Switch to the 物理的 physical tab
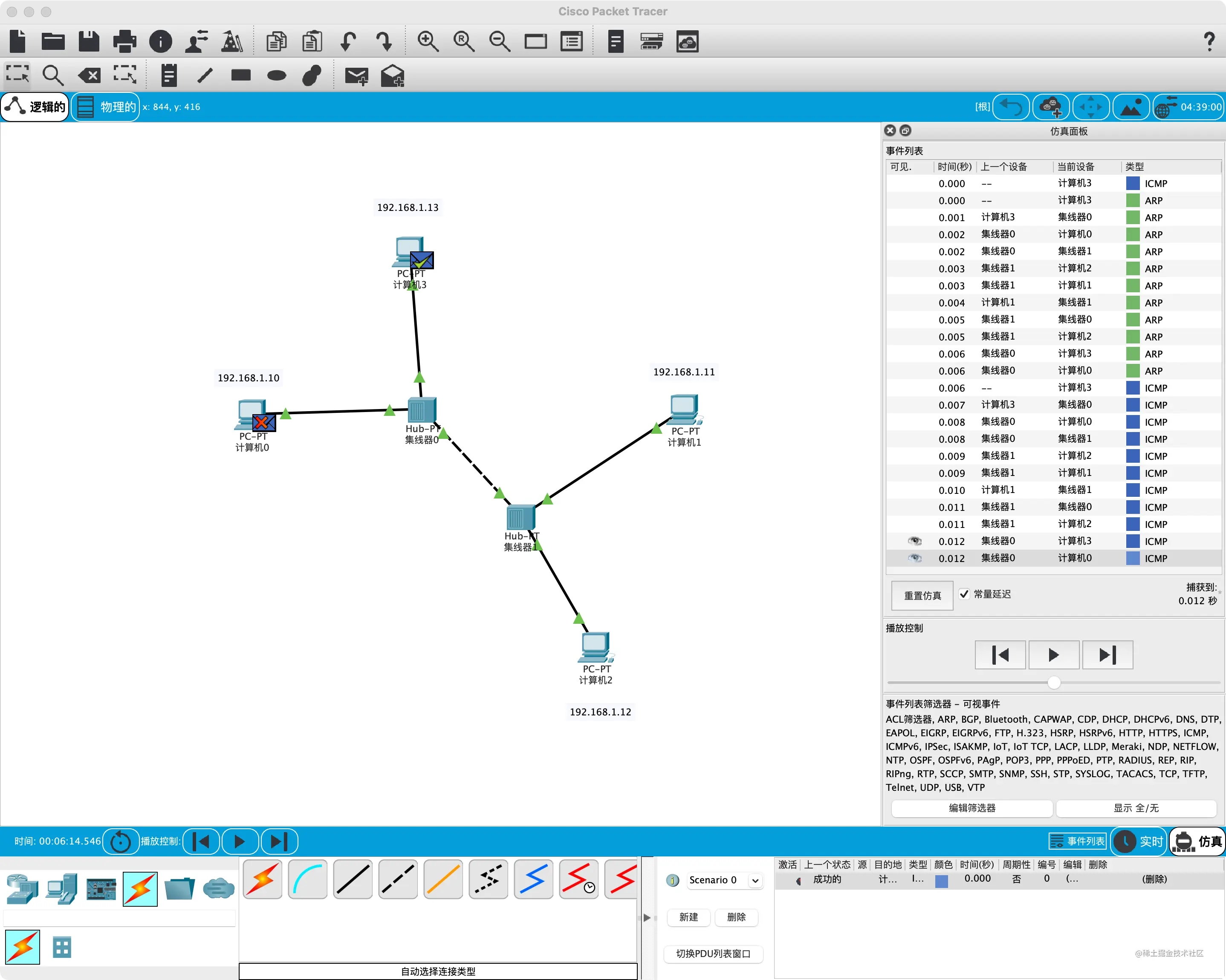 click(106, 107)
